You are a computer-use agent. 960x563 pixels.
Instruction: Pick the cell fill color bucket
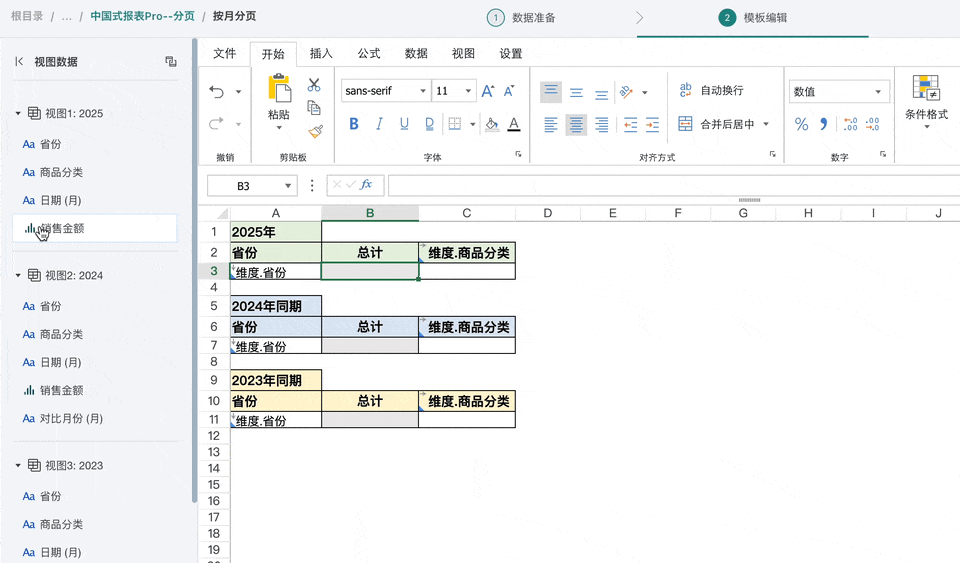click(492, 124)
